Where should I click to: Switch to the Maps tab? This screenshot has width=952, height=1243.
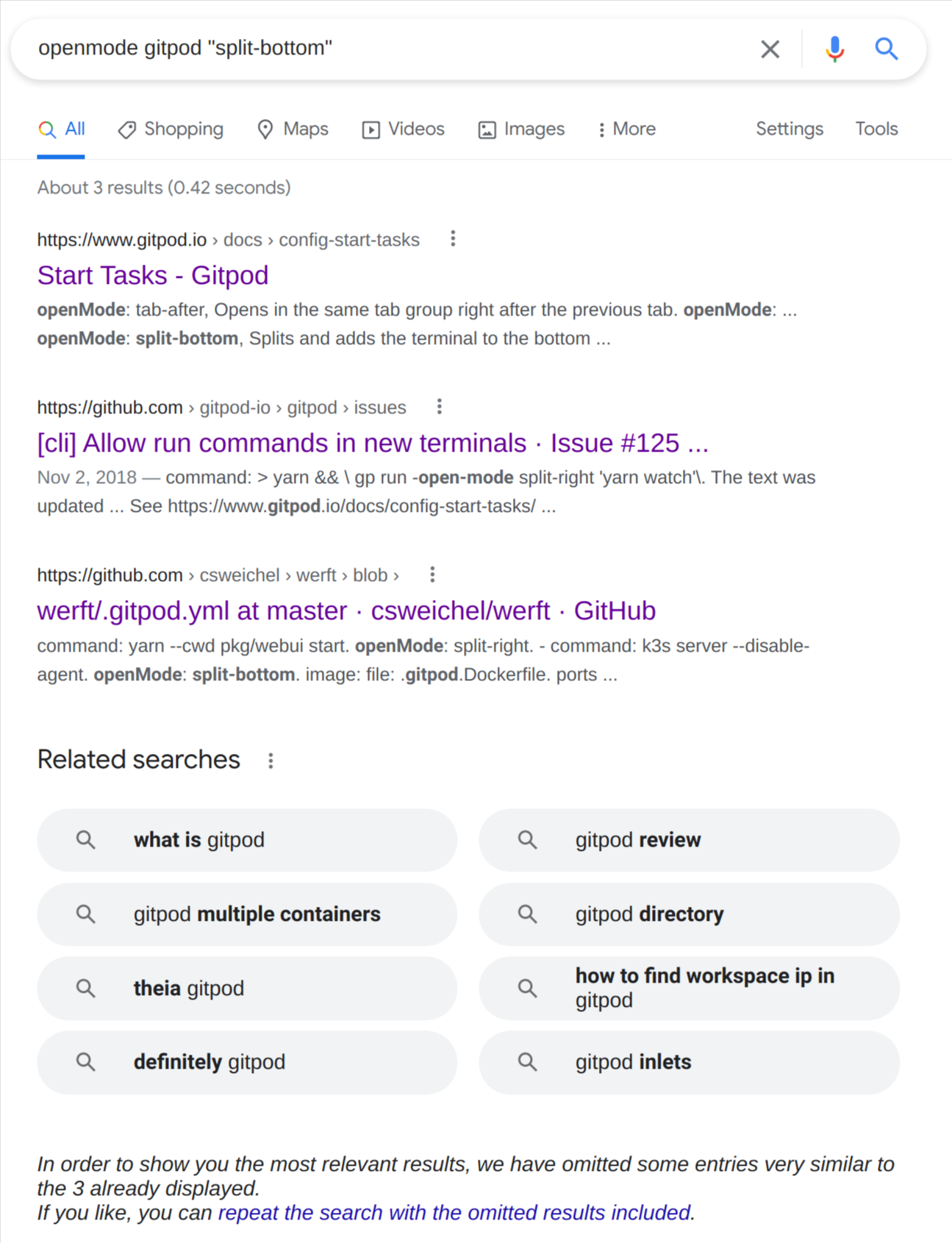[x=292, y=129]
